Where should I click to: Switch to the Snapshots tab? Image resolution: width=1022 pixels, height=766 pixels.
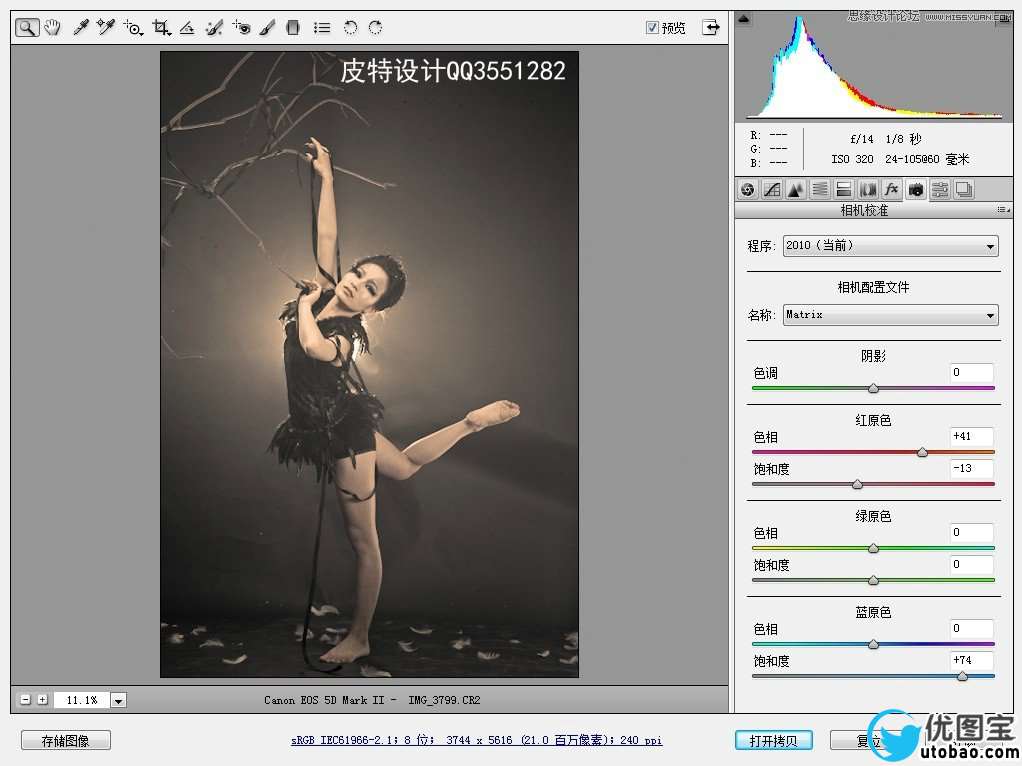coord(964,190)
